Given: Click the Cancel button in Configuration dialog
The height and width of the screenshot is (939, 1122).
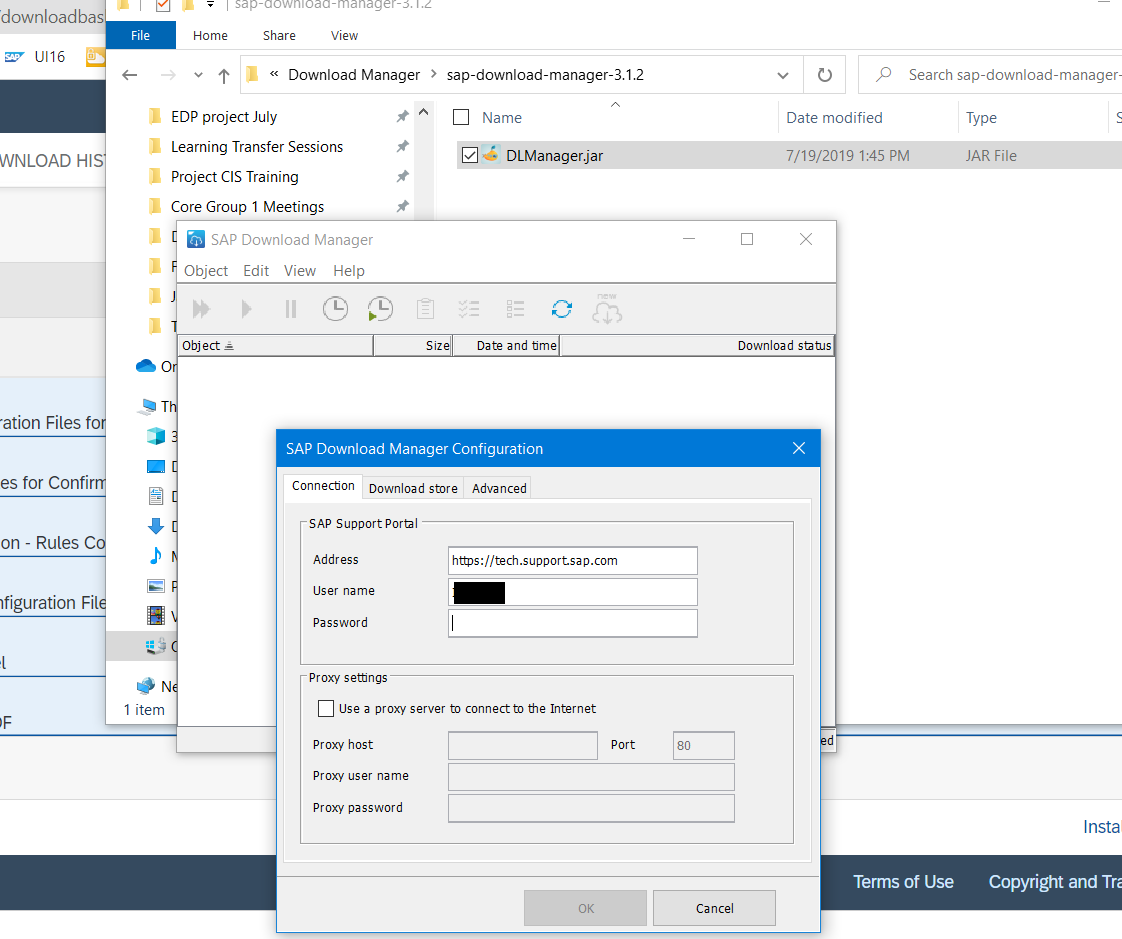Looking at the screenshot, I should coord(714,908).
